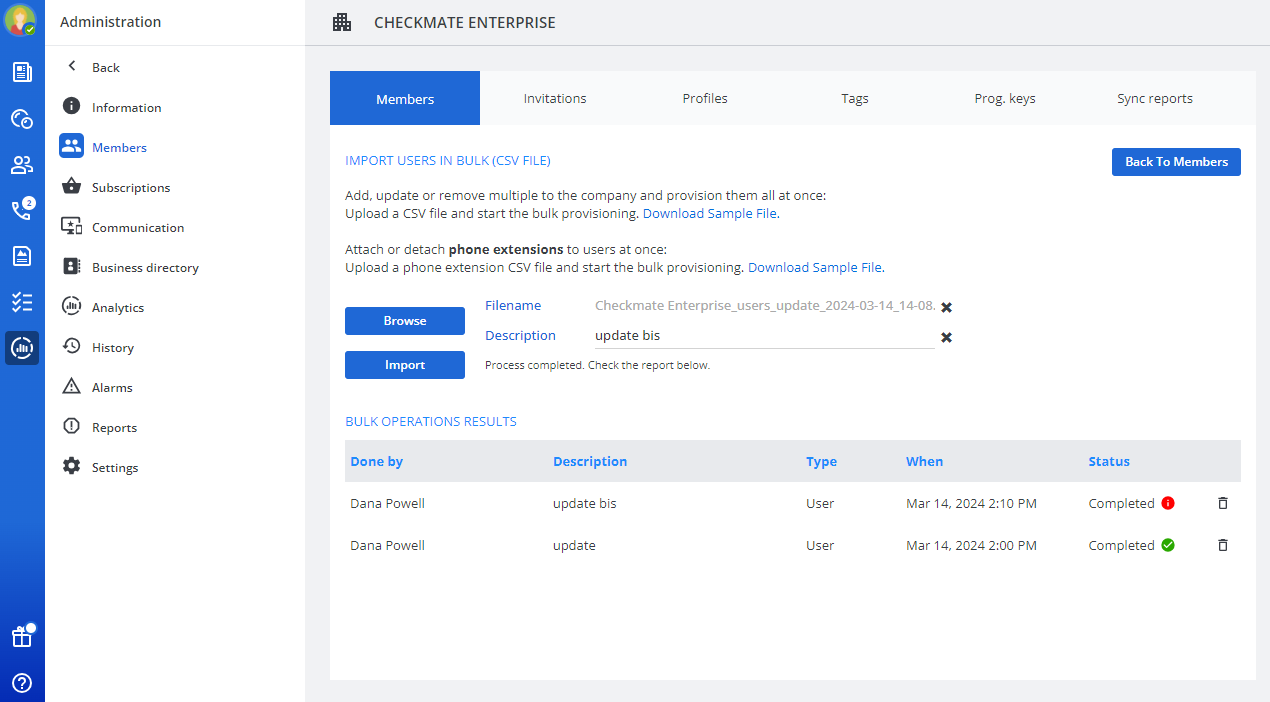This screenshot has height=702, width=1270.
Task: Go back using the Back chevron
Action: tap(72, 67)
